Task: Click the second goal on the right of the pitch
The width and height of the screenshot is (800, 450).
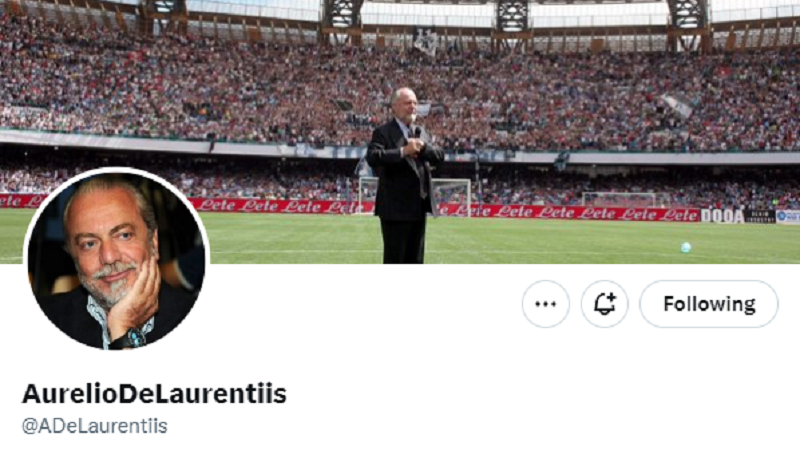Action: pyautogui.click(x=626, y=199)
